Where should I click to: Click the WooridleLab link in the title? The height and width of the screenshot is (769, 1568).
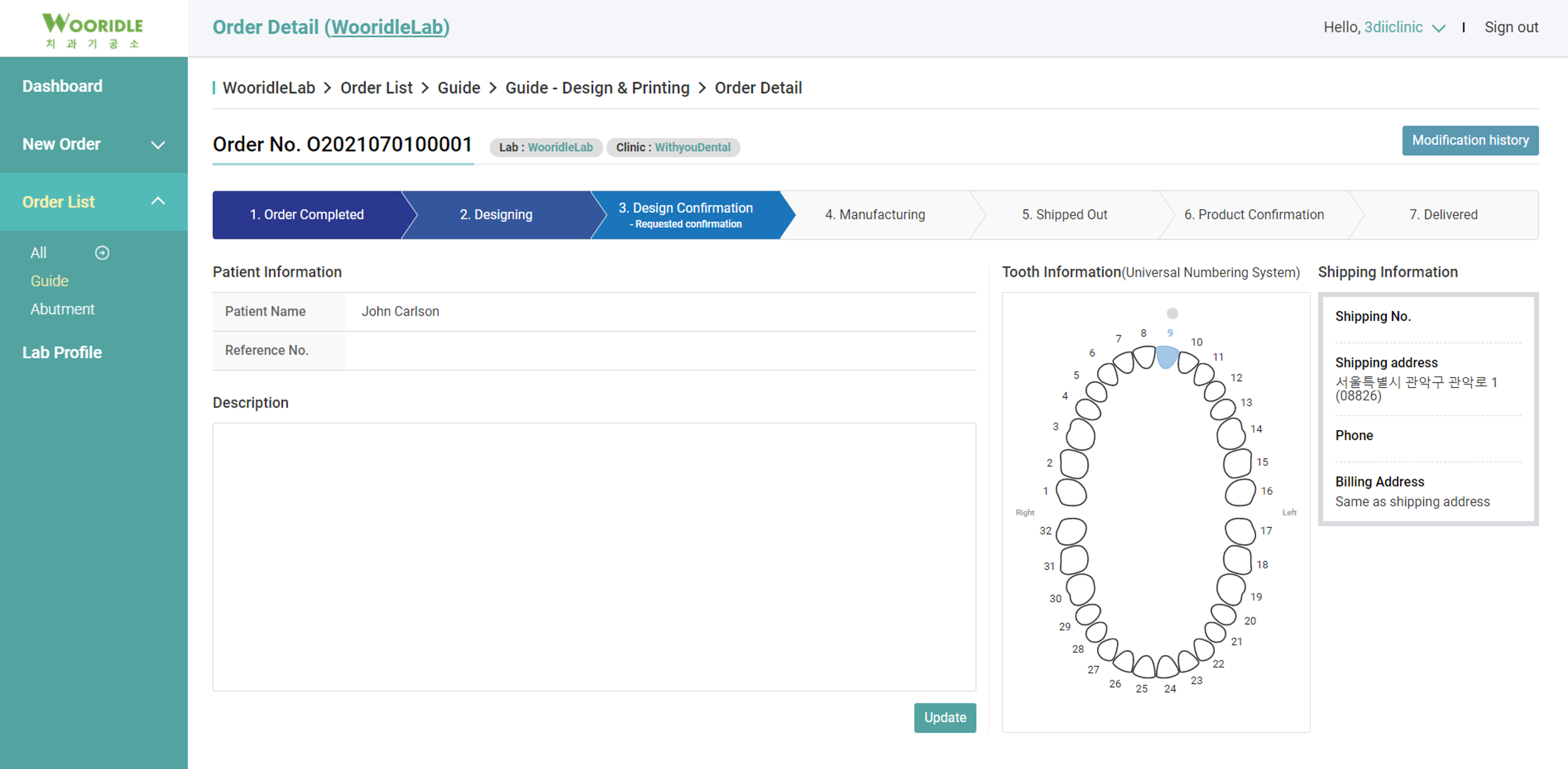pos(388,27)
